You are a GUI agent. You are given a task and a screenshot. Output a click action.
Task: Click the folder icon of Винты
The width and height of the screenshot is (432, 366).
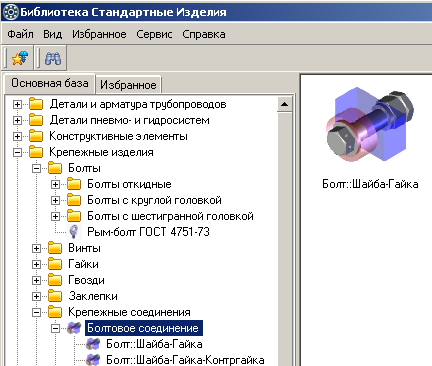55,248
